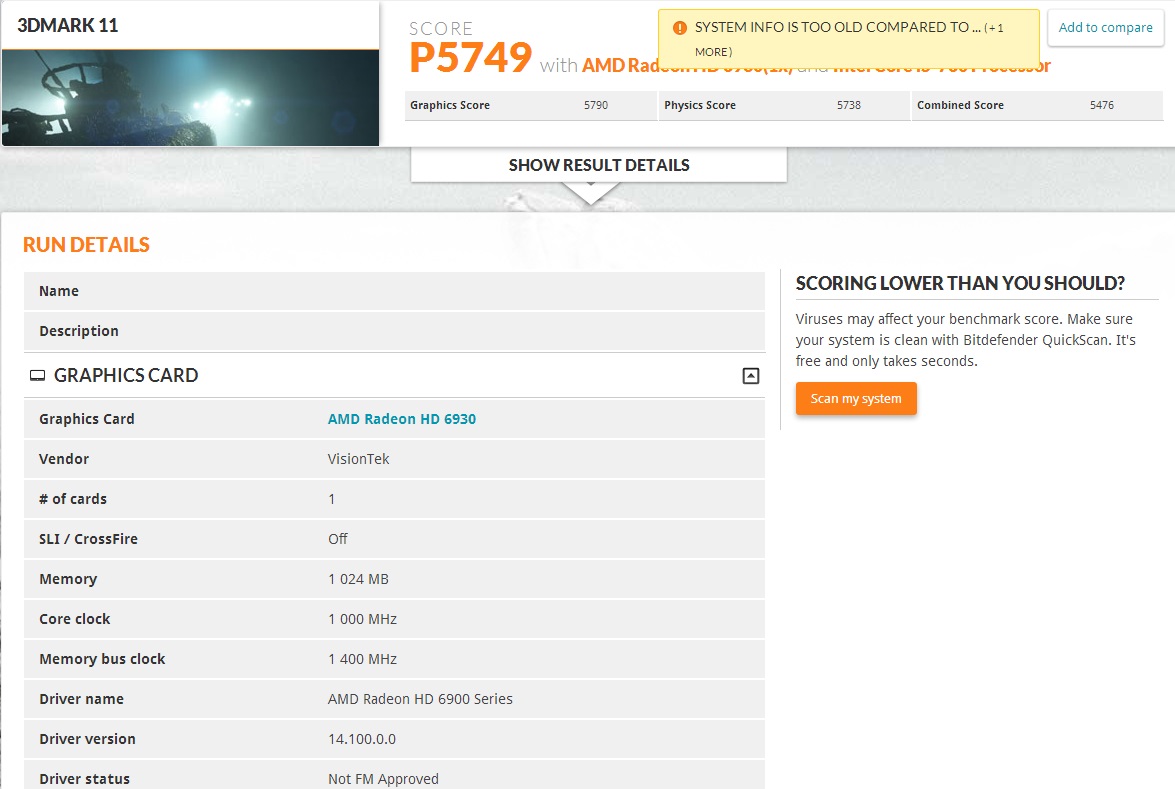
Task: Click Add to compare button
Action: (x=1105, y=28)
